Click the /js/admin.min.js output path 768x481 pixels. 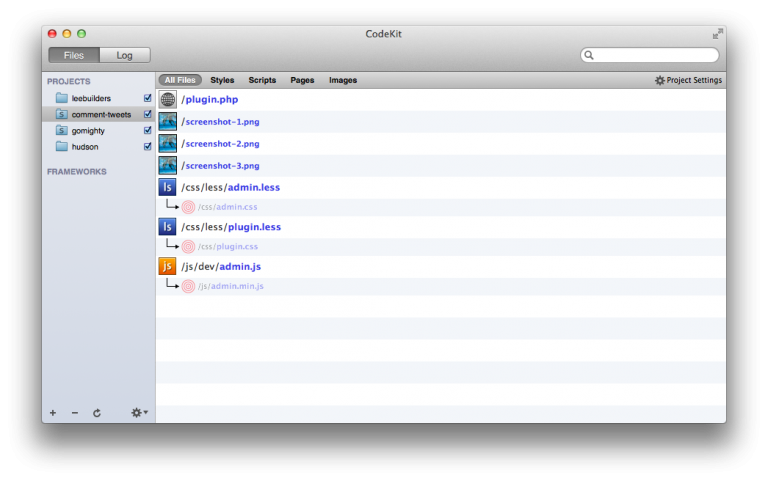click(231, 286)
